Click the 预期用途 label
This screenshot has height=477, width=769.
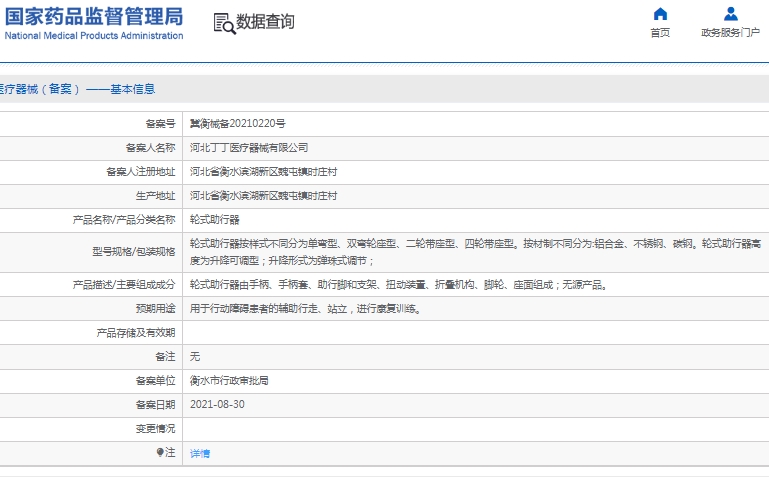pos(155,309)
